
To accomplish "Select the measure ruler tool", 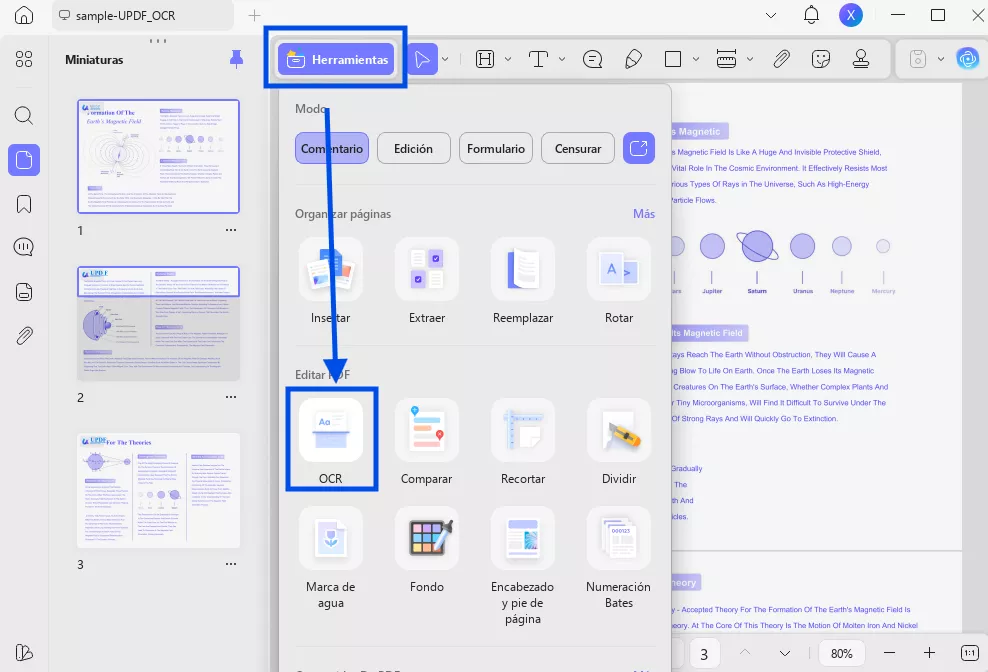I will 727,59.
